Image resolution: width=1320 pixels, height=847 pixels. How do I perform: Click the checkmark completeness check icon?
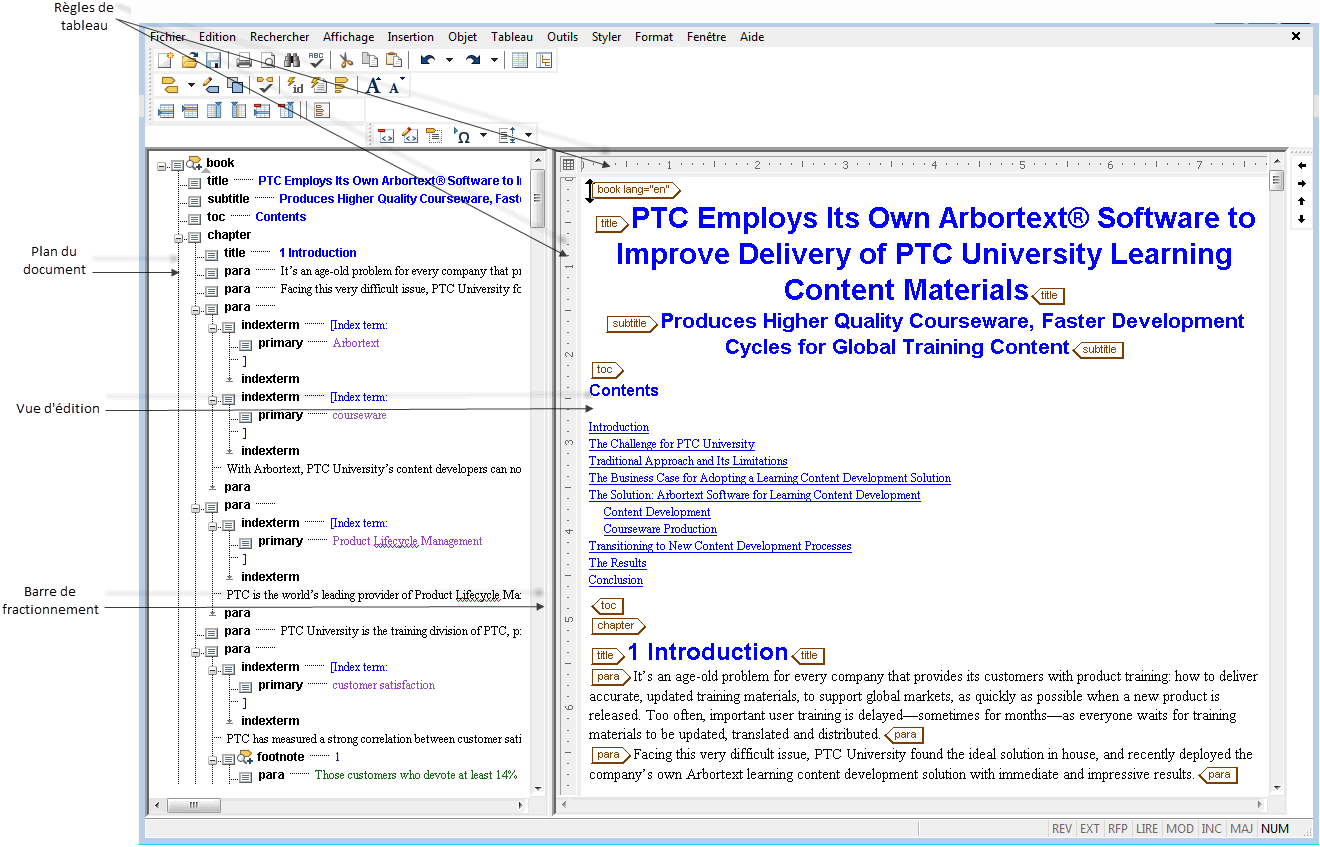[x=265, y=85]
